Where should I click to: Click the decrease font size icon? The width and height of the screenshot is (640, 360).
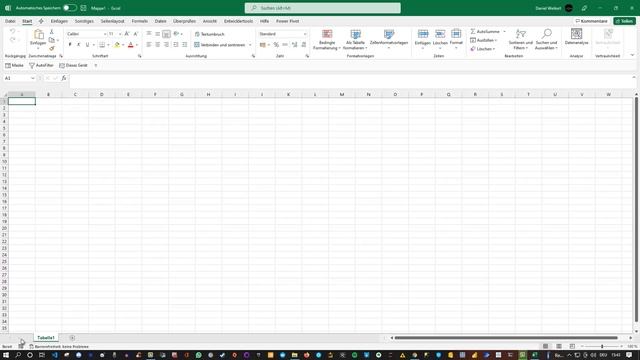point(136,34)
